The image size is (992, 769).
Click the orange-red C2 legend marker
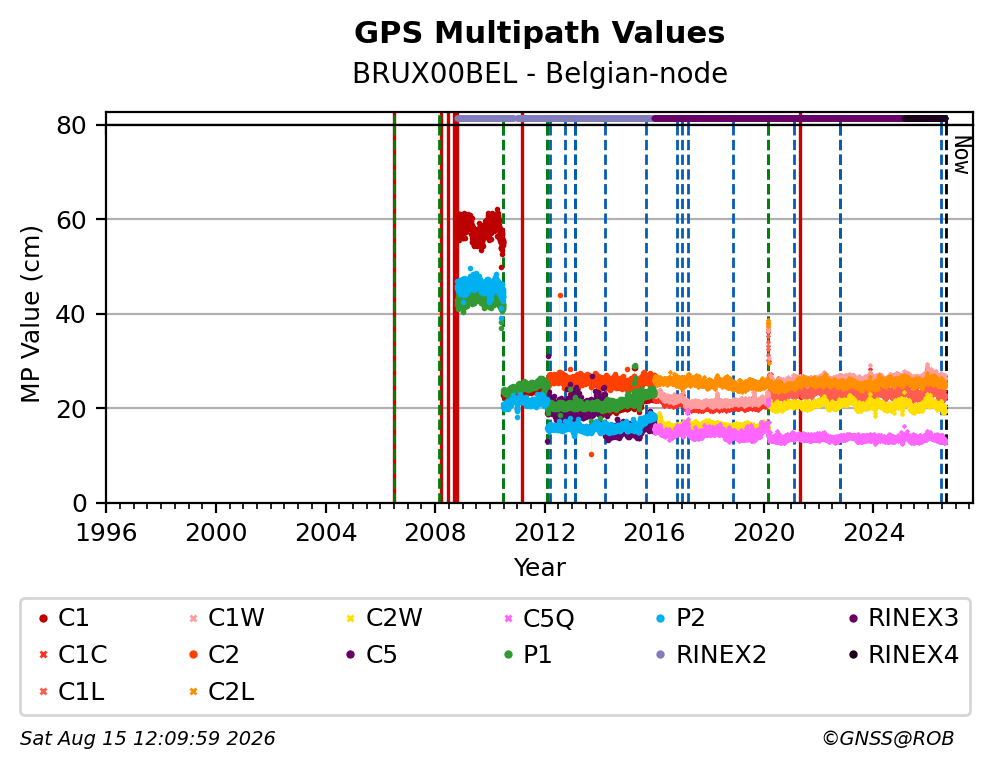[194, 655]
